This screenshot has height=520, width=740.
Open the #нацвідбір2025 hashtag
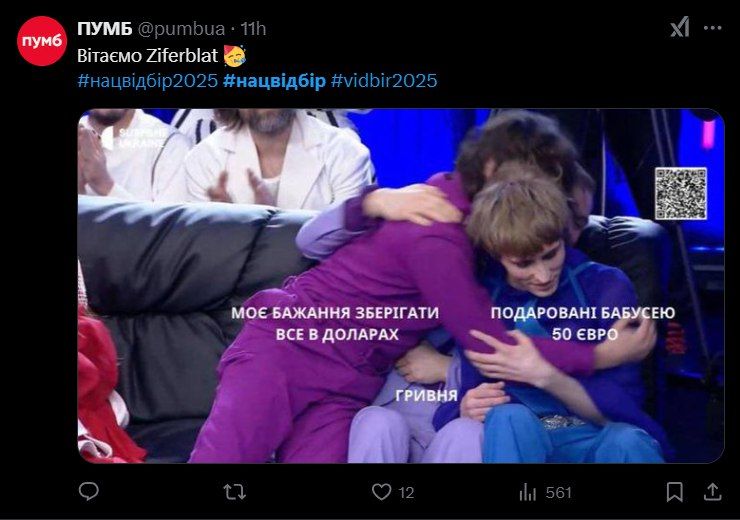tap(148, 81)
